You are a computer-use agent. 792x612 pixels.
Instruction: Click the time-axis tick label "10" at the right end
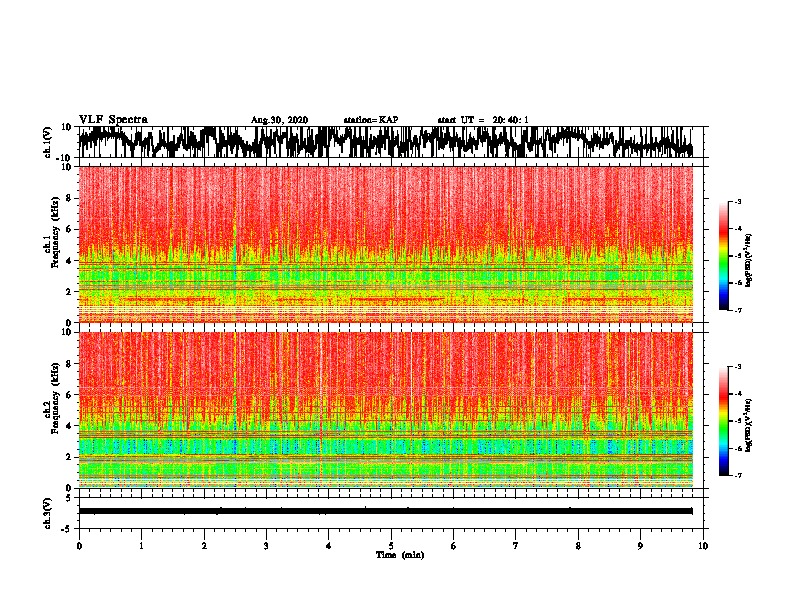[703, 546]
